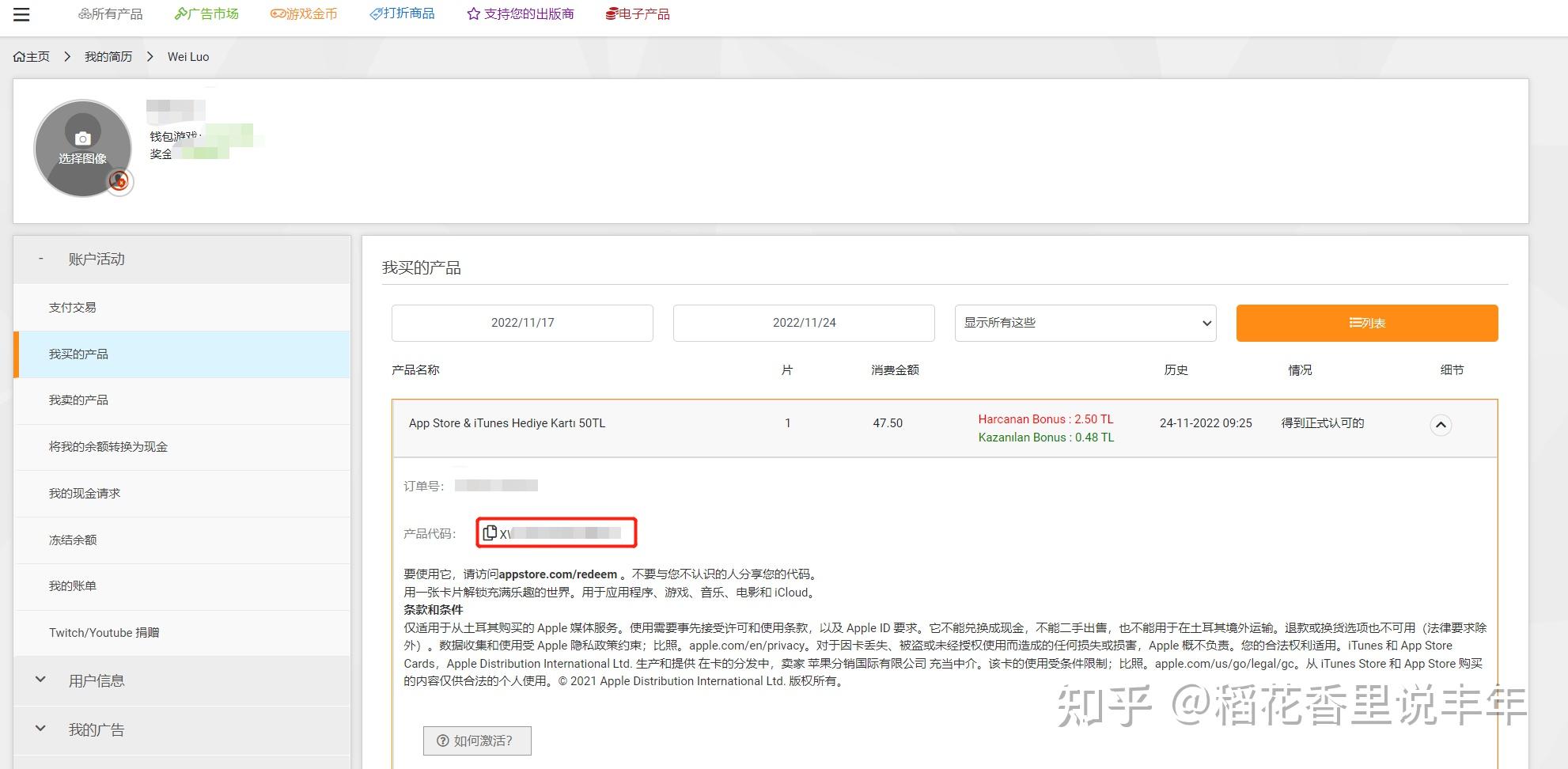
Task: Collapse the 账户活动 section
Action: coord(181,259)
